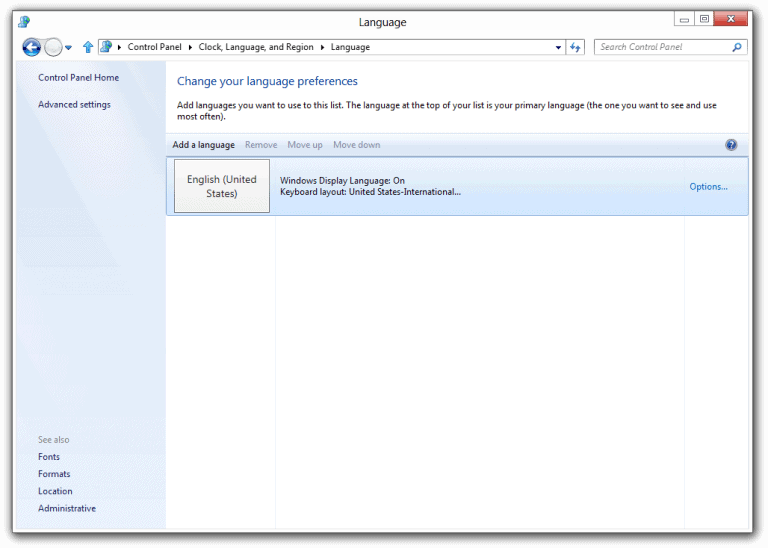This screenshot has width=768, height=548.
Task: Open Administrative under See also
Action: pyautogui.click(x=67, y=508)
